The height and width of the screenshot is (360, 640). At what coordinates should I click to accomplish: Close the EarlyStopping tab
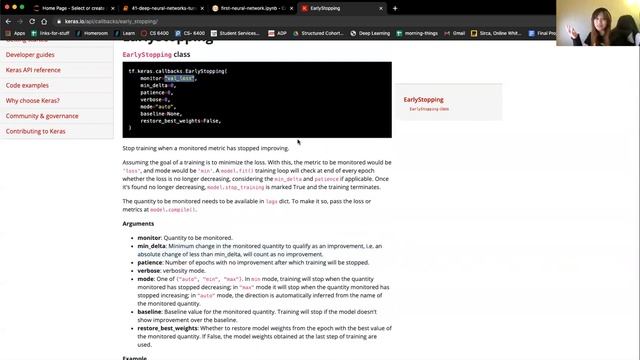tap(381, 8)
